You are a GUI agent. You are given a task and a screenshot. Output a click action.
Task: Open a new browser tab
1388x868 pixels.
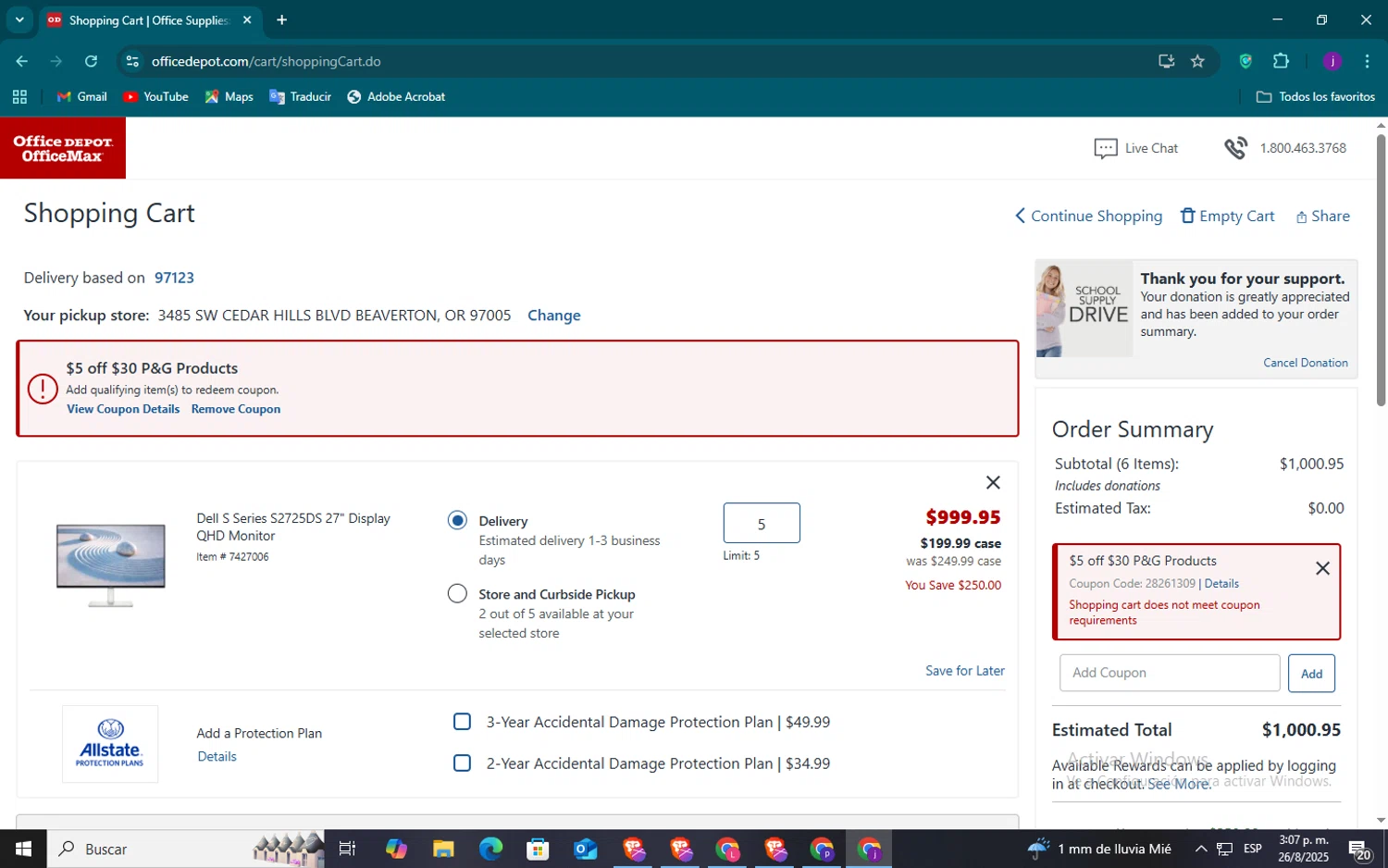click(282, 19)
